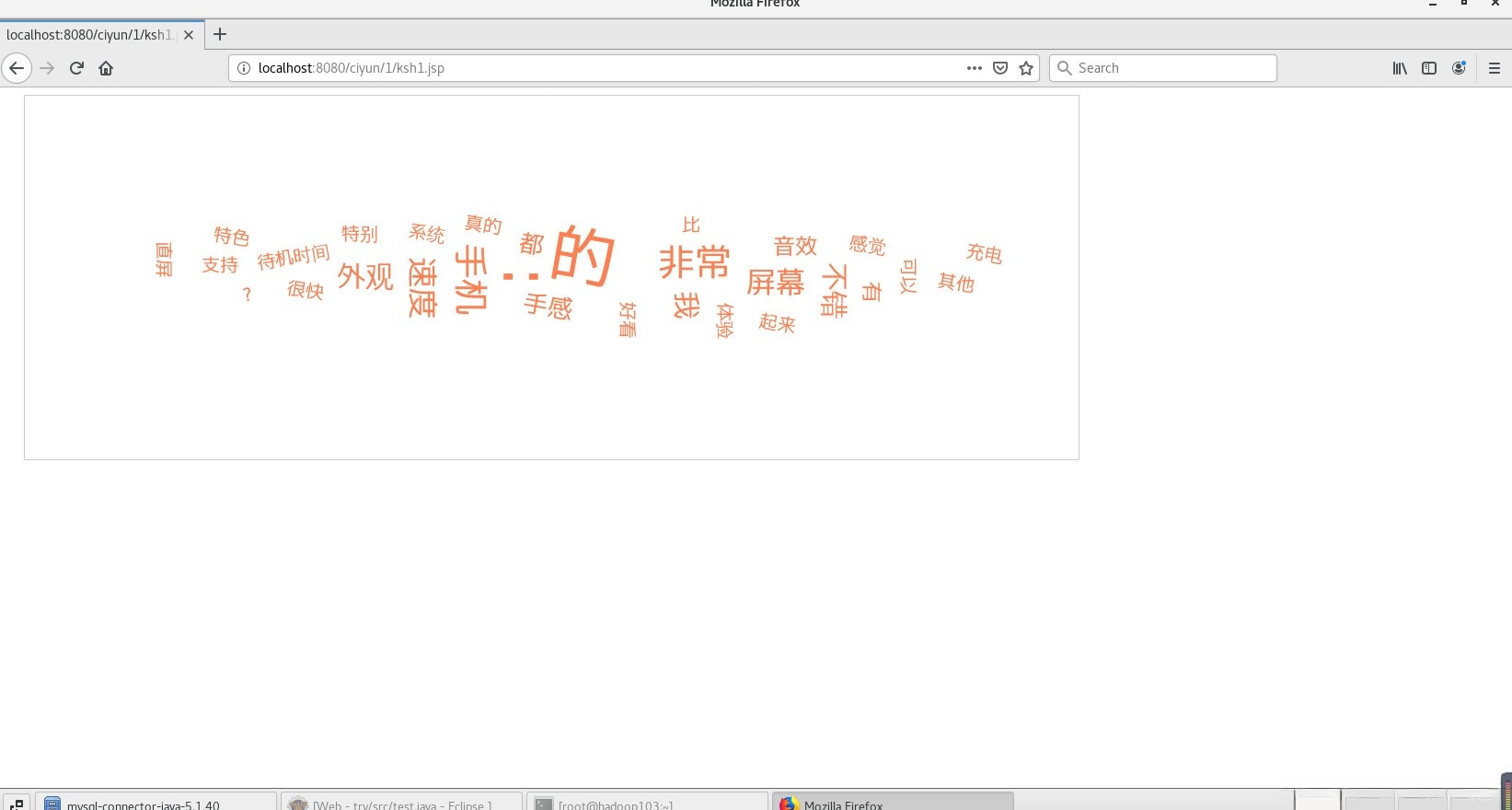Click the show desktop icon in taskbar

click(x=16, y=804)
